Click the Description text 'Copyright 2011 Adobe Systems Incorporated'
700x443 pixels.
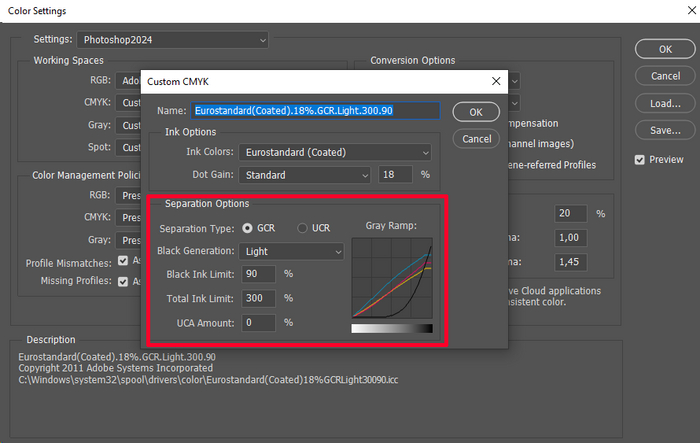coord(116,368)
